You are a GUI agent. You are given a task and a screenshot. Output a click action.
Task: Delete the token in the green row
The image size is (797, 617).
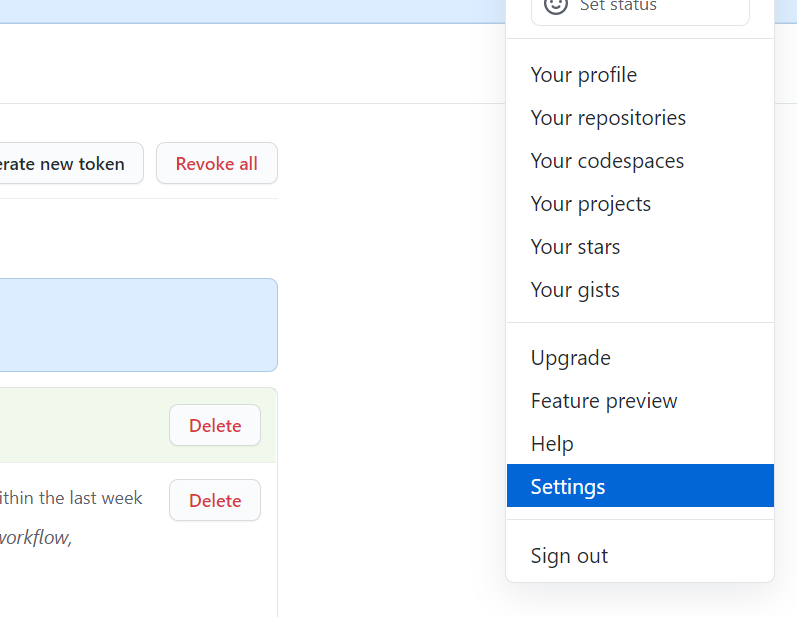coord(215,425)
